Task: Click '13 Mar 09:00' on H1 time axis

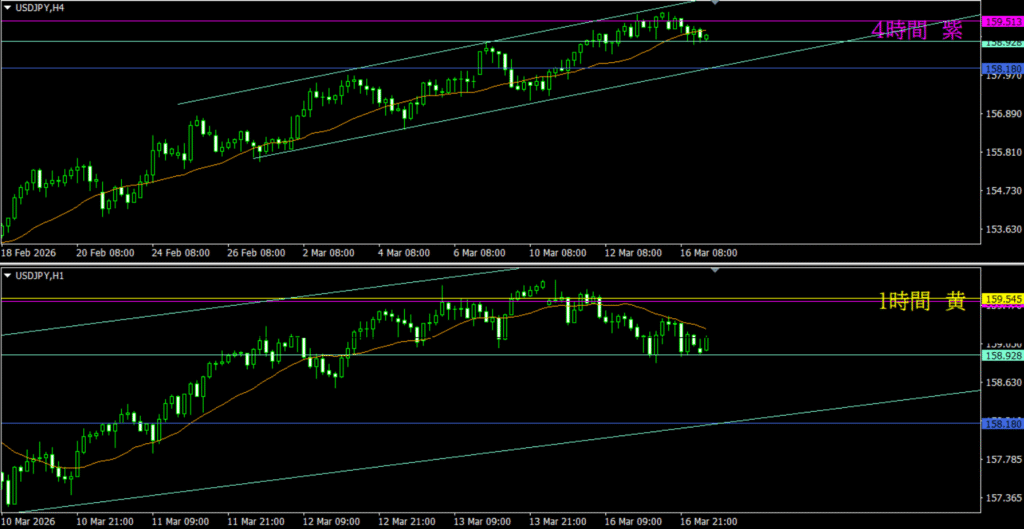Action: [481, 521]
